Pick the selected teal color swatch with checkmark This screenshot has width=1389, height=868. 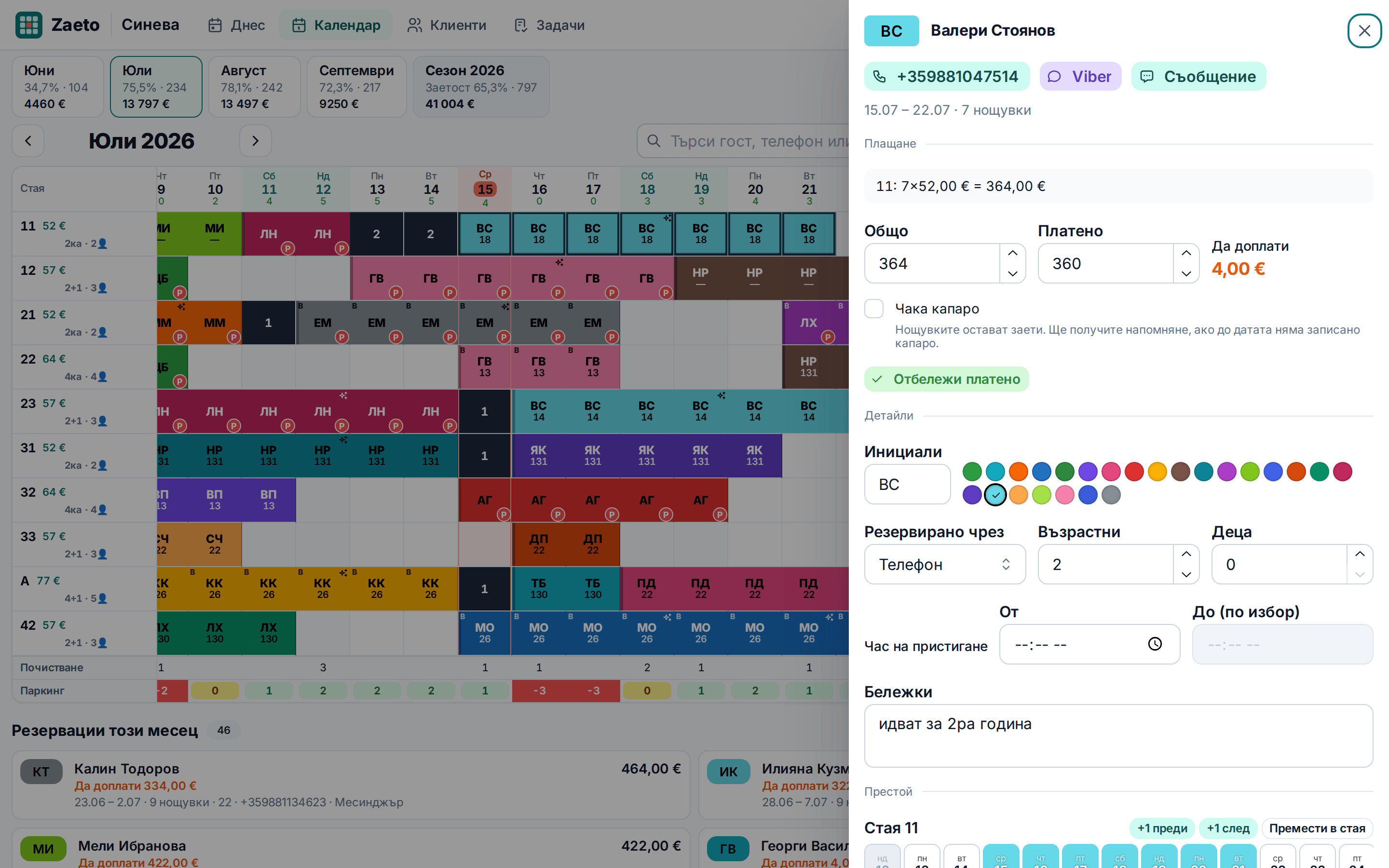tap(995, 495)
